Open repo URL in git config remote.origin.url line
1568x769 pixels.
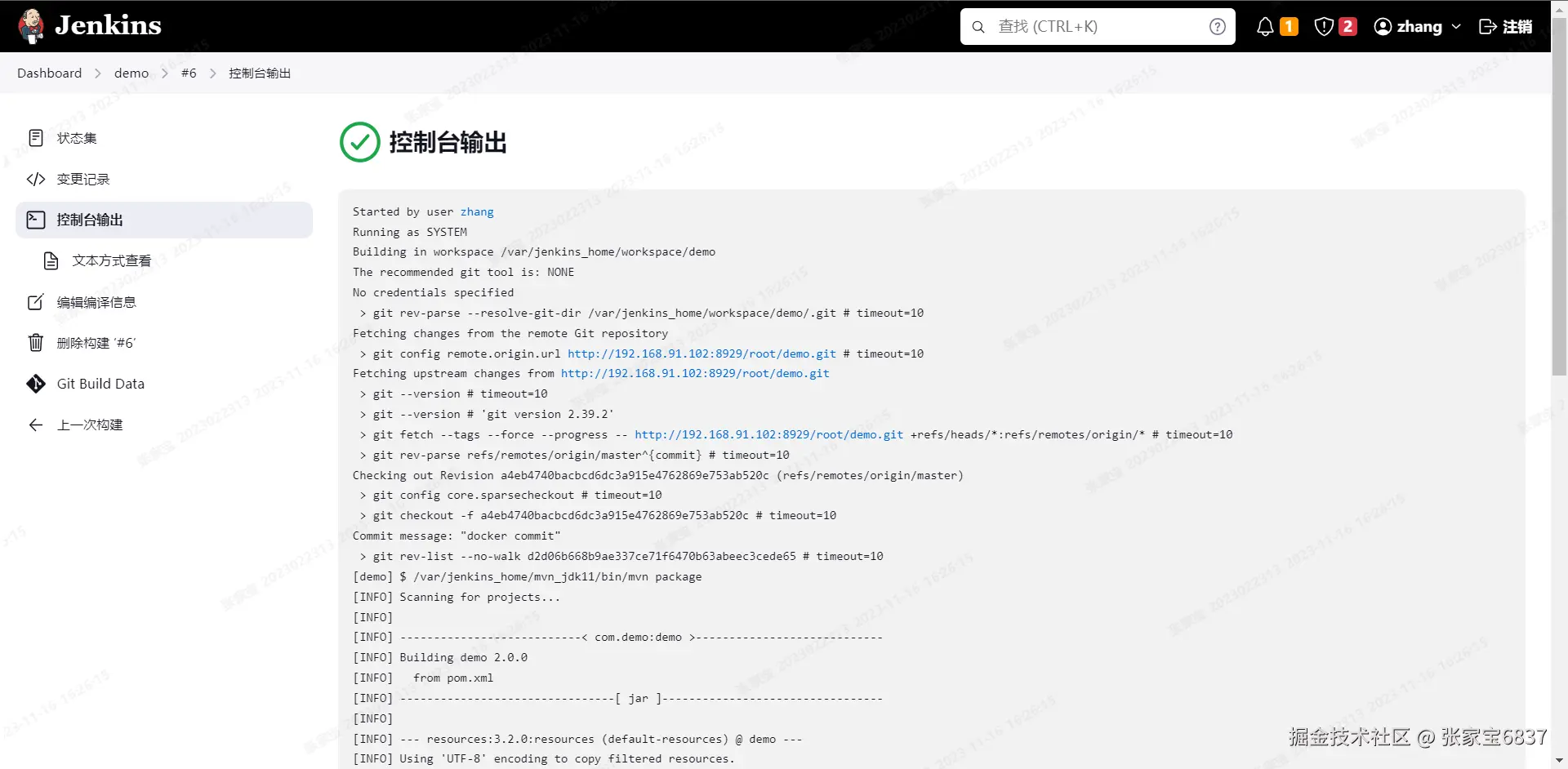tap(702, 353)
